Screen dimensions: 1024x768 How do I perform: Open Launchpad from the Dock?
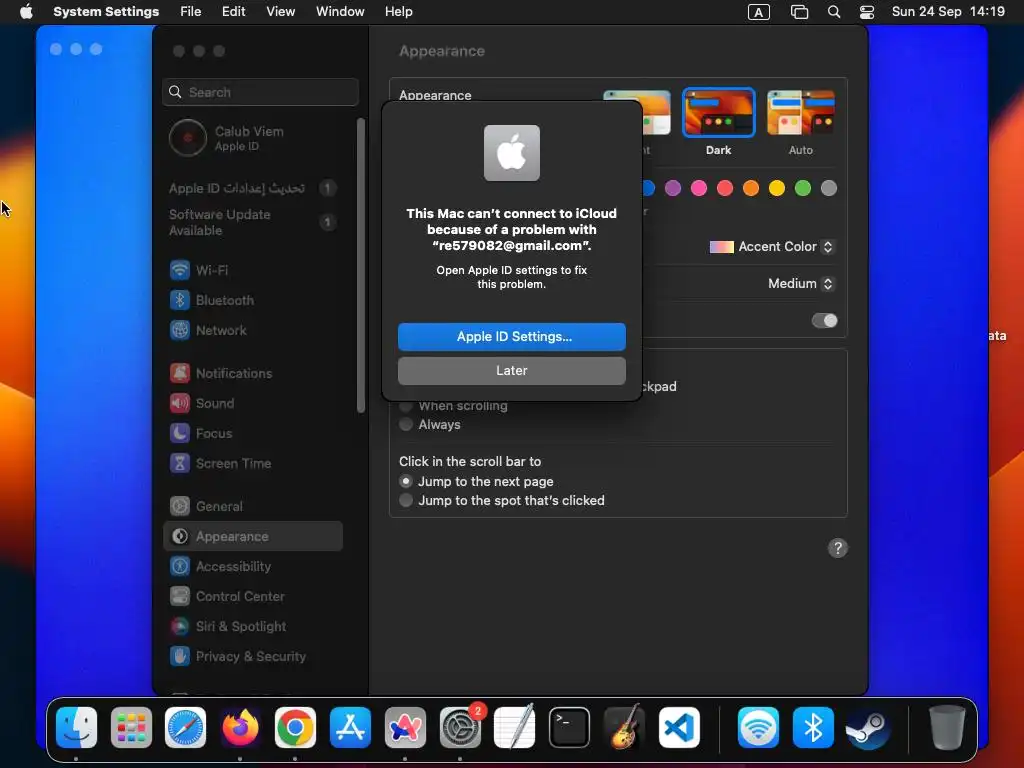coord(131,728)
